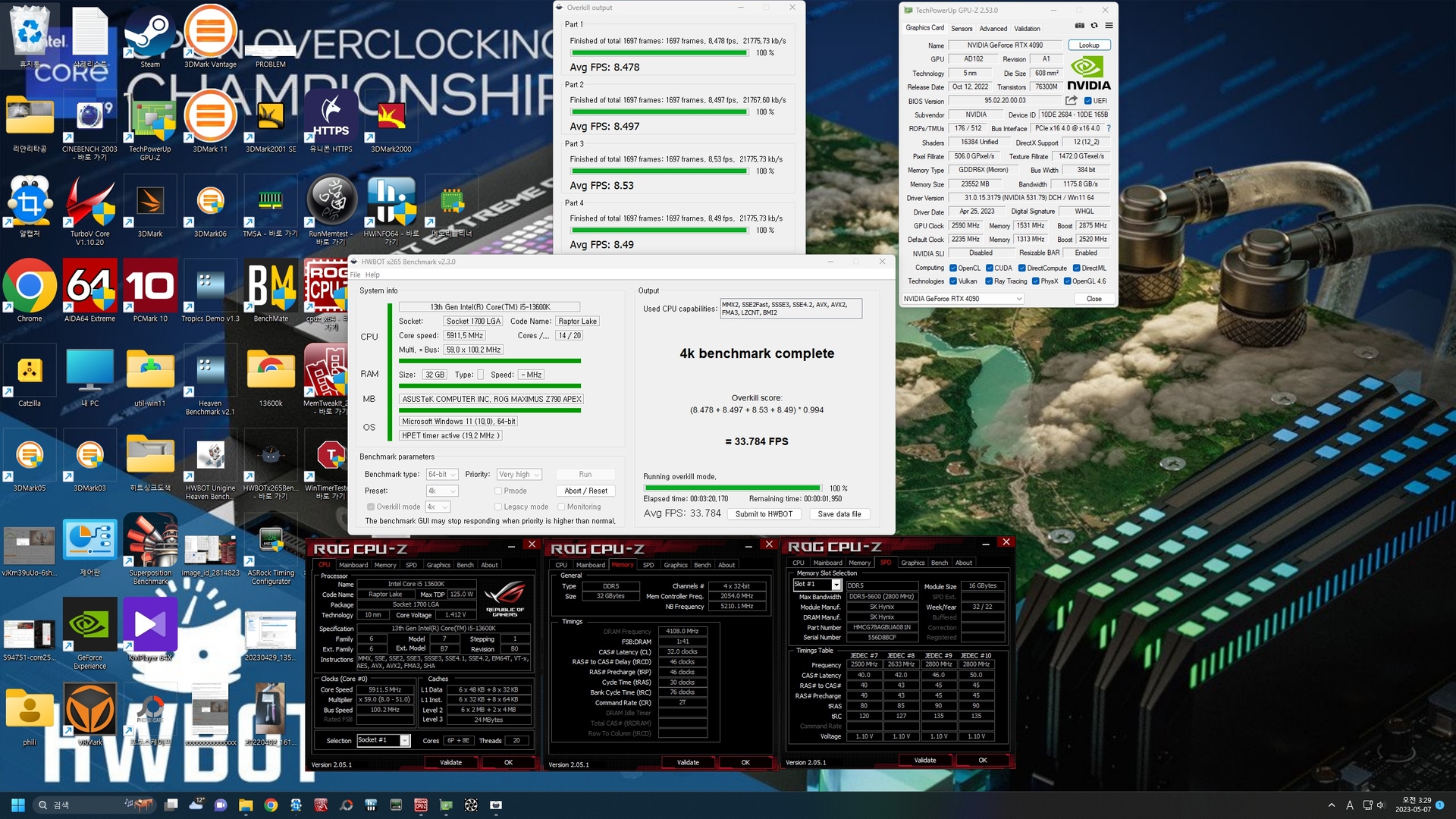The image size is (1456, 819).
Task: Click Lookup button in GPU-Z
Action: [x=1089, y=45]
